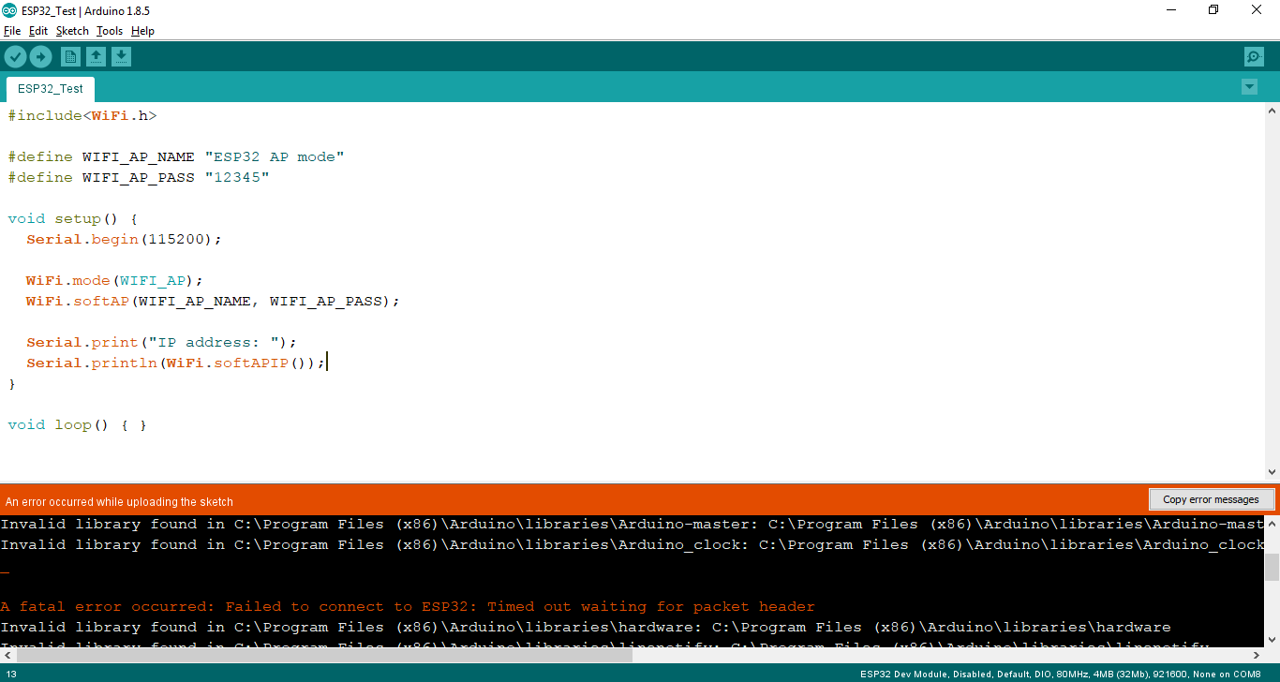
Task: Click the "Serial.begin(115200);" line
Action: click(x=124, y=240)
